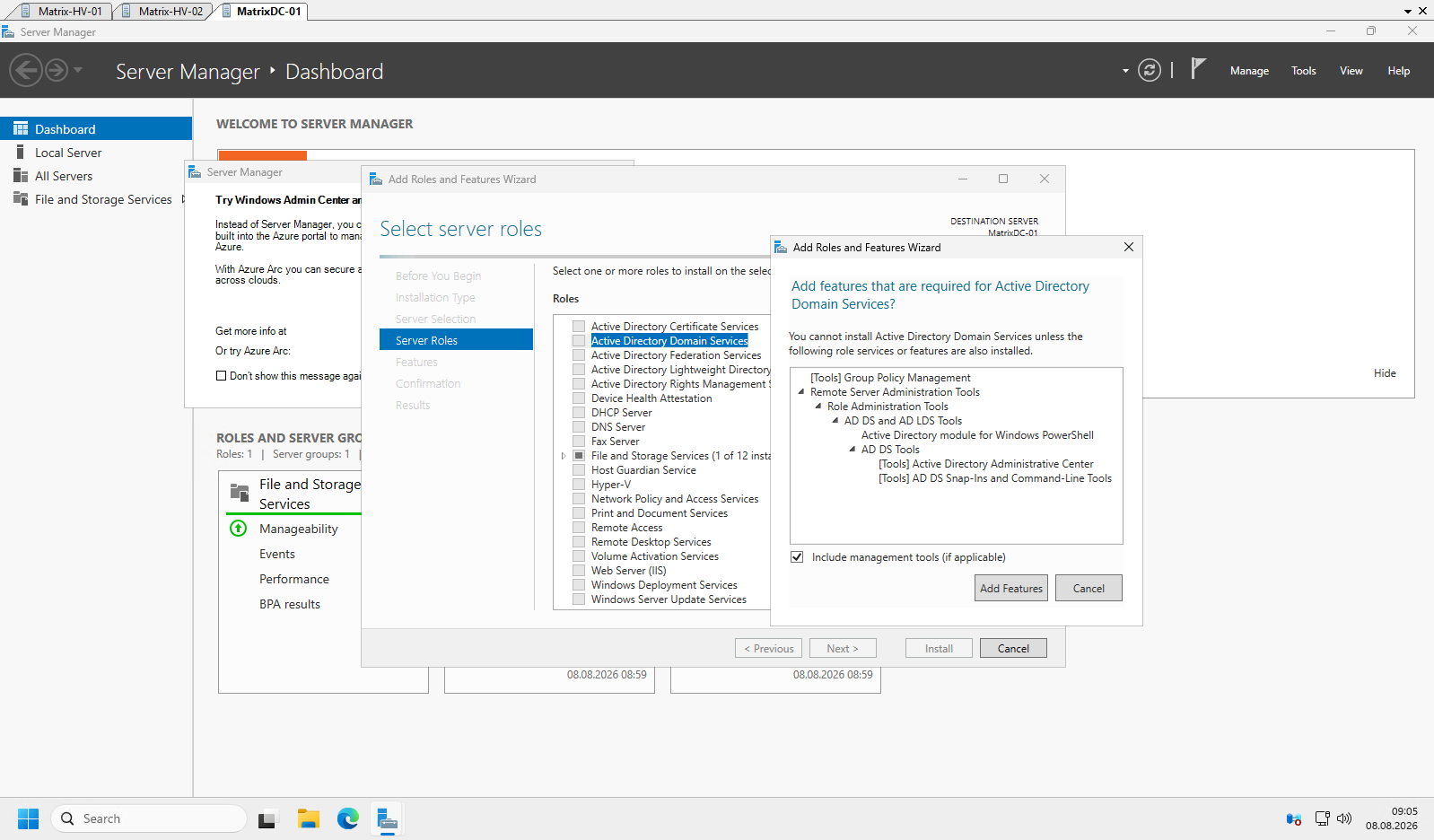Click the All Servers icon in sidebar
1434x840 pixels.
coord(21,175)
